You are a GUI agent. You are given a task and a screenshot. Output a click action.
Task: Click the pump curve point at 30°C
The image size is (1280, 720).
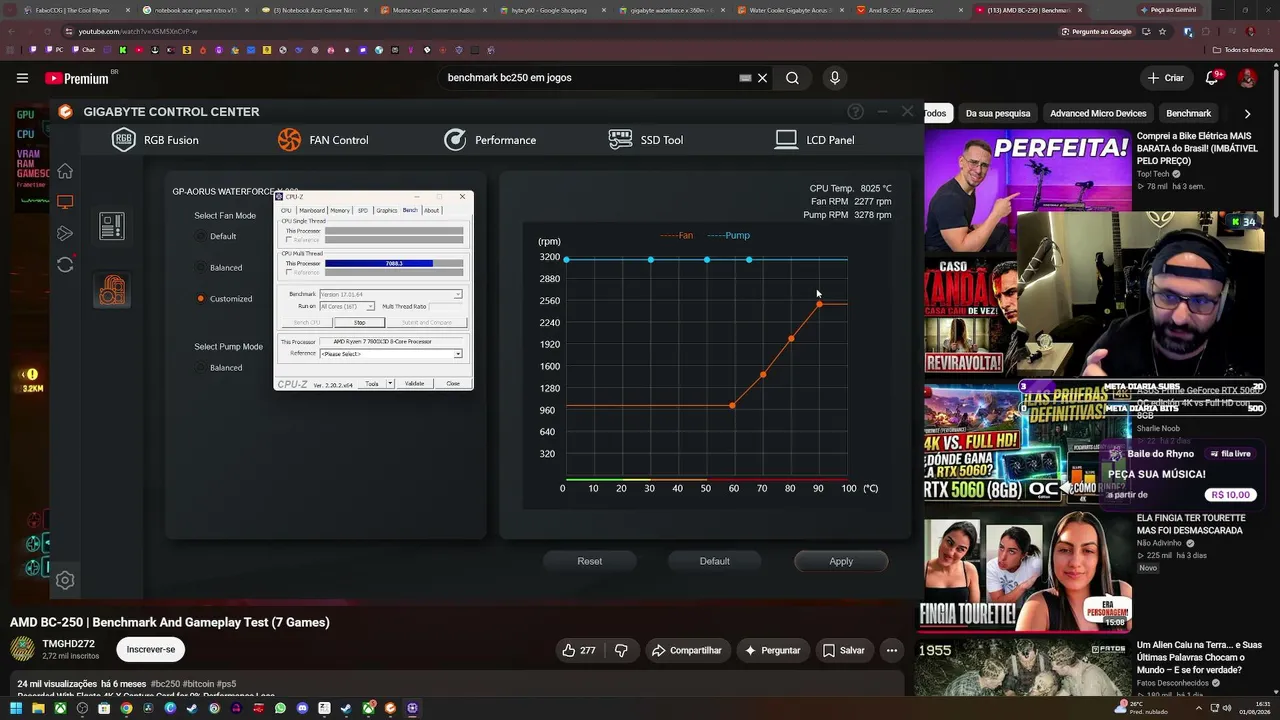(651, 260)
